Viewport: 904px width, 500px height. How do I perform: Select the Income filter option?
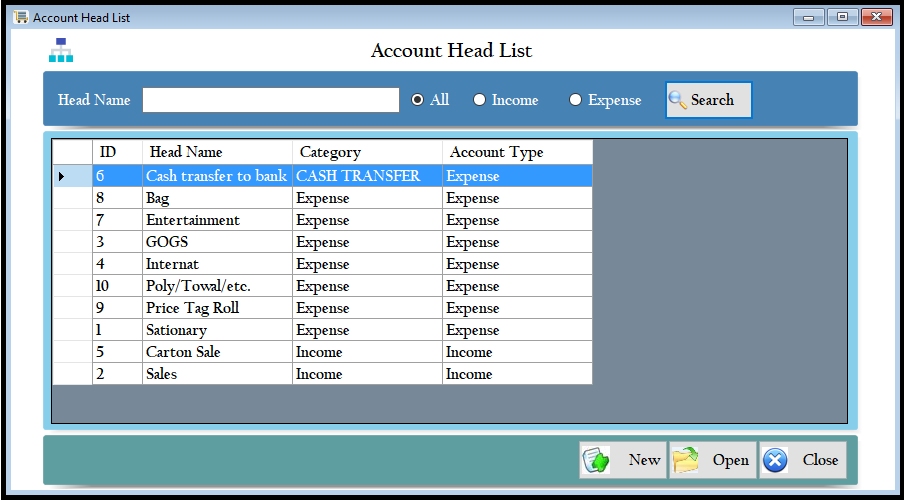[x=480, y=100]
